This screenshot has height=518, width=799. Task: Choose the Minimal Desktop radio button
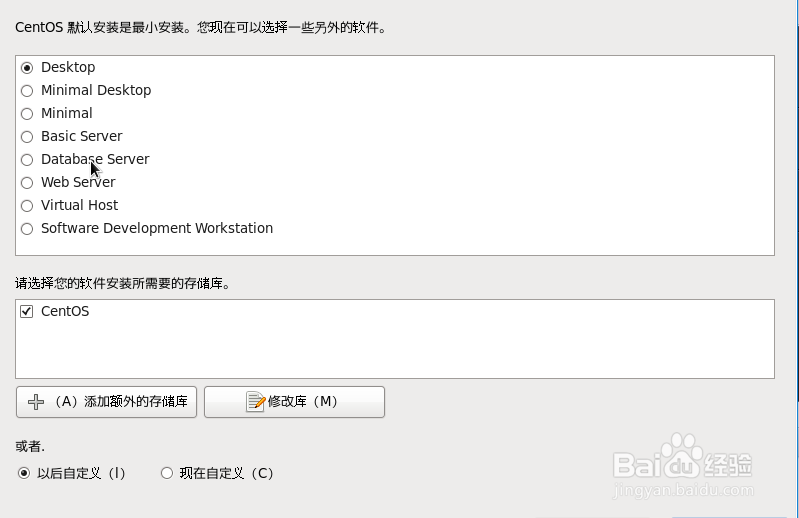pos(27,91)
